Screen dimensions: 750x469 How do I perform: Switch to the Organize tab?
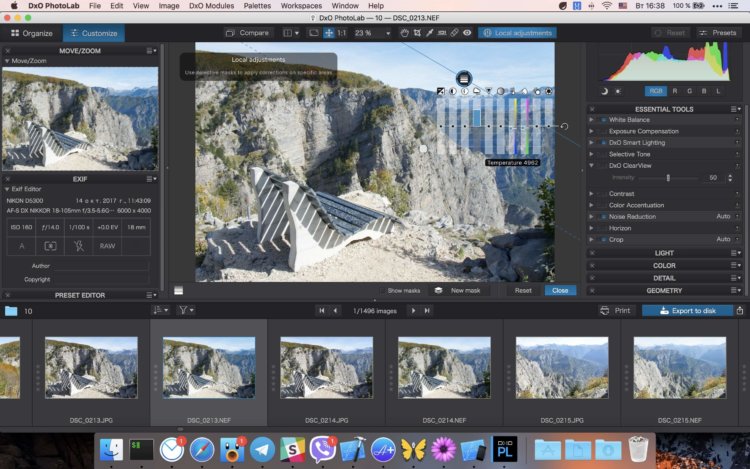[32, 33]
